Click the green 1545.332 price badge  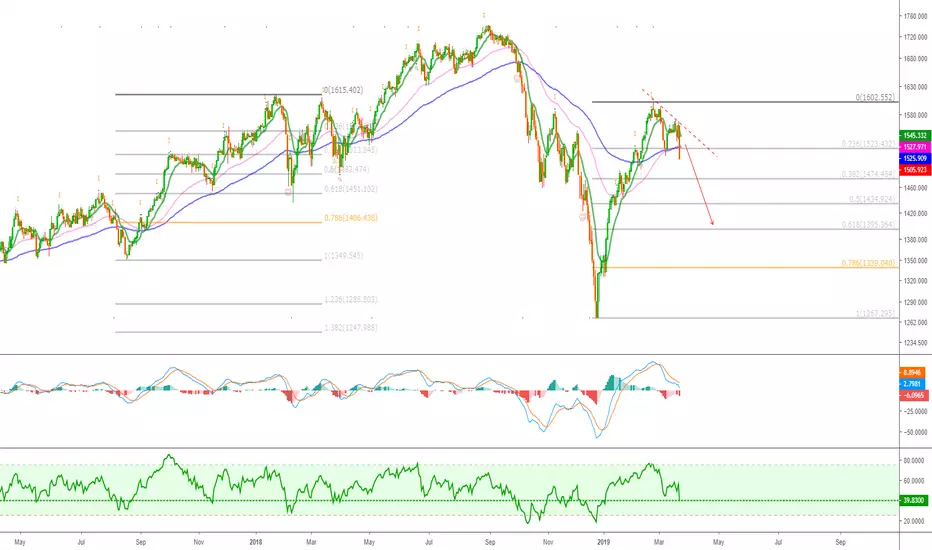pyautogui.click(x=915, y=136)
